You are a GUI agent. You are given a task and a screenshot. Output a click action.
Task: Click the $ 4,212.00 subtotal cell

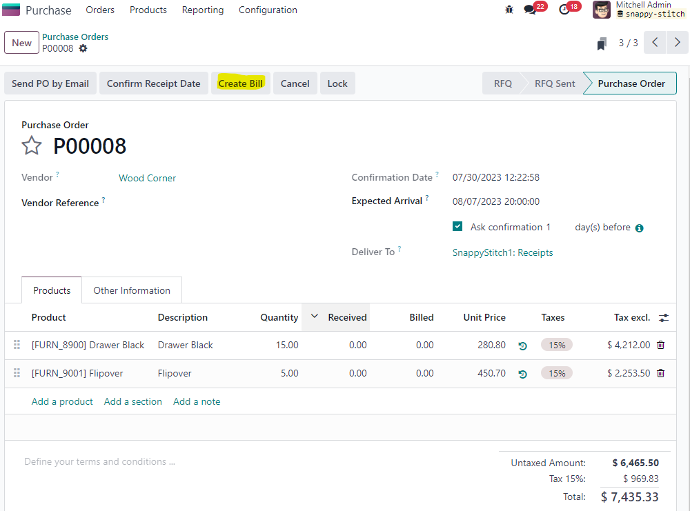pos(628,345)
